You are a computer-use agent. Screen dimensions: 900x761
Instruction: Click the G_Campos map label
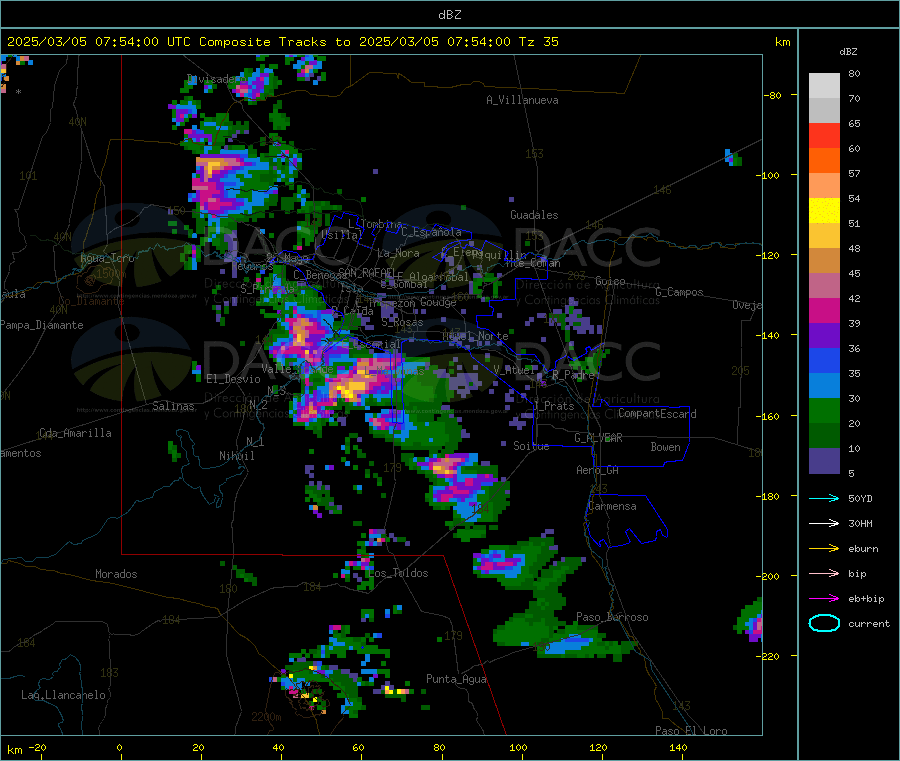[680, 292]
